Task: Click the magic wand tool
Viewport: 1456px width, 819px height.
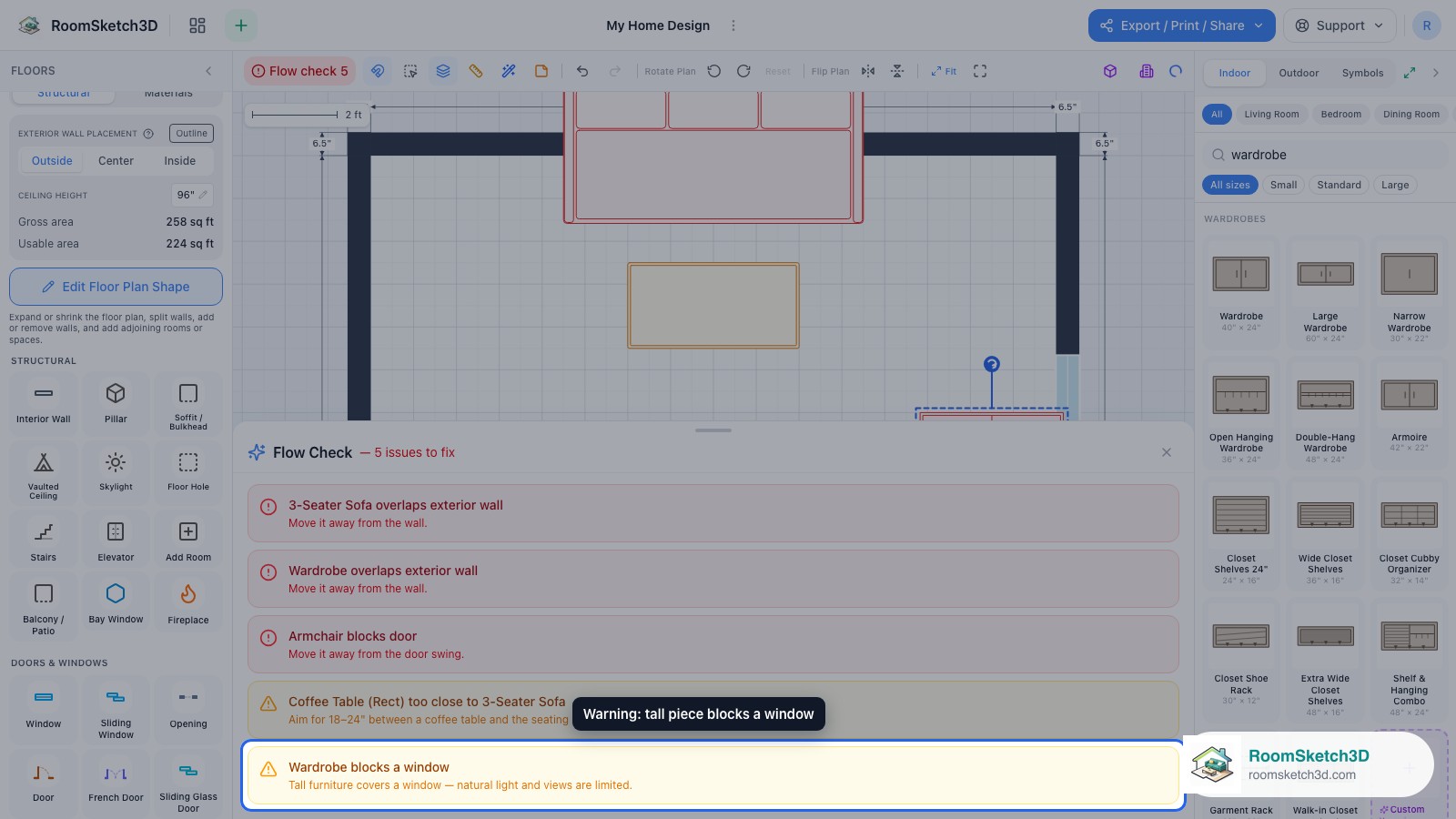Action: point(509,71)
